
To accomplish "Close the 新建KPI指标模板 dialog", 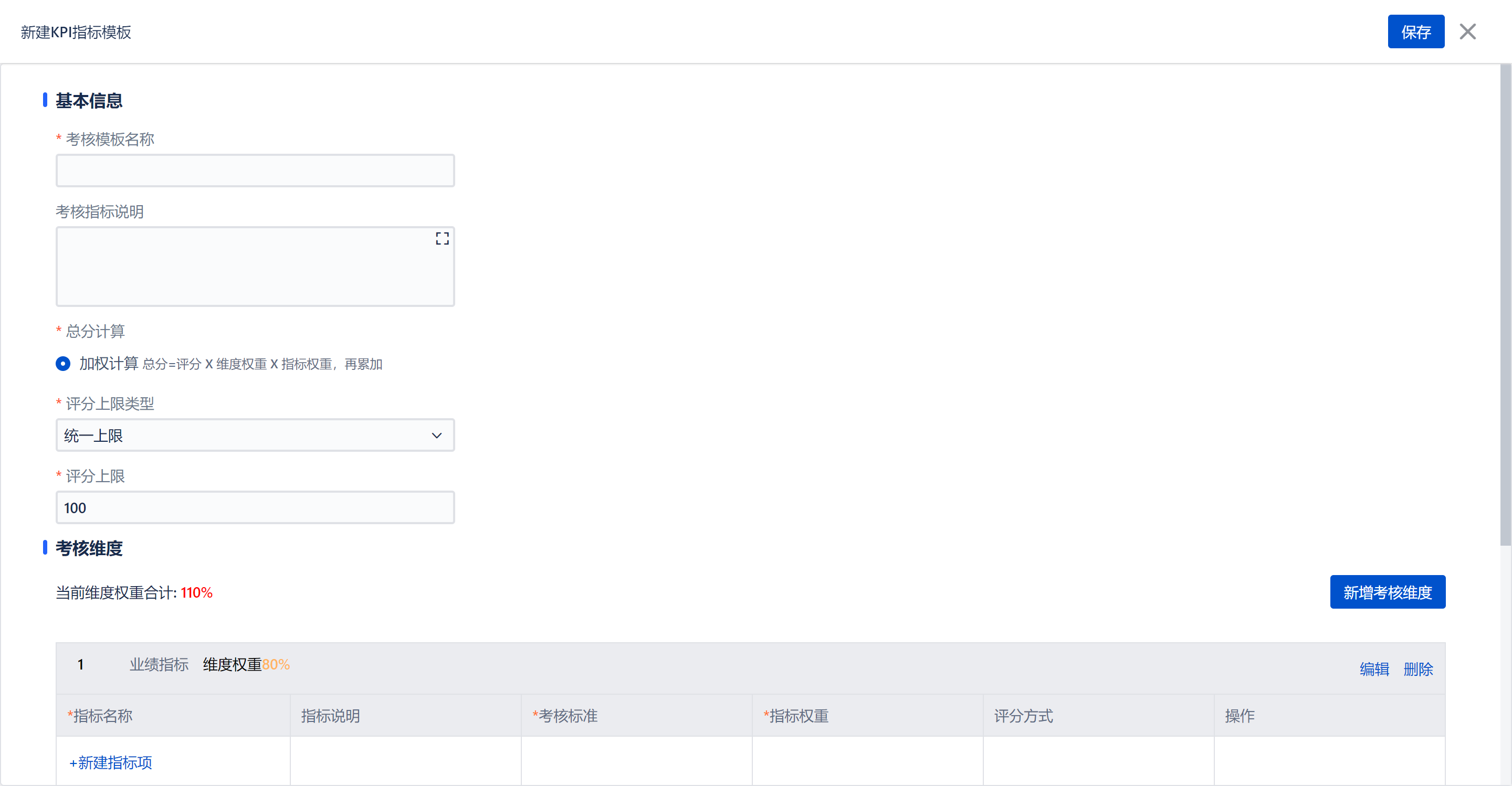I will [1467, 31].
